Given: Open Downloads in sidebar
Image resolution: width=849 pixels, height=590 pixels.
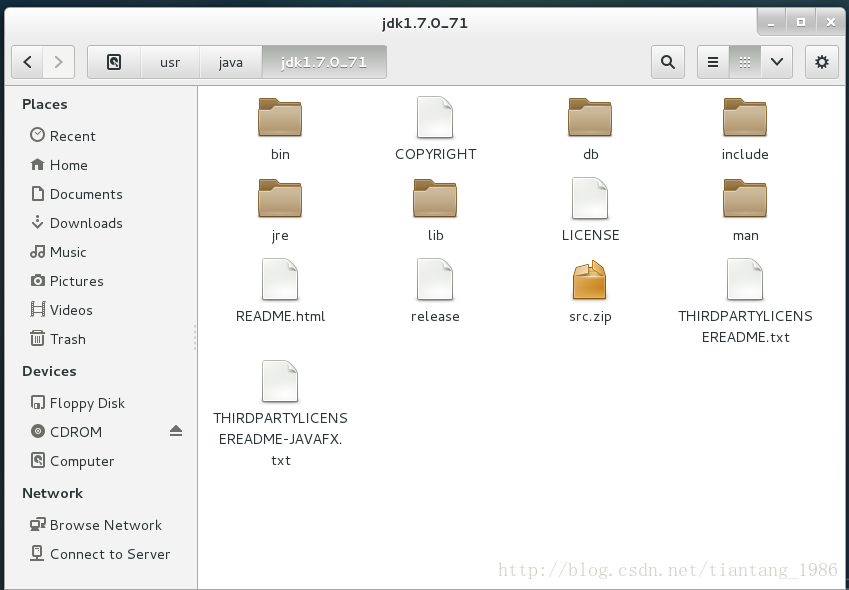Looking at the screenshot, I should pos(76,222).
